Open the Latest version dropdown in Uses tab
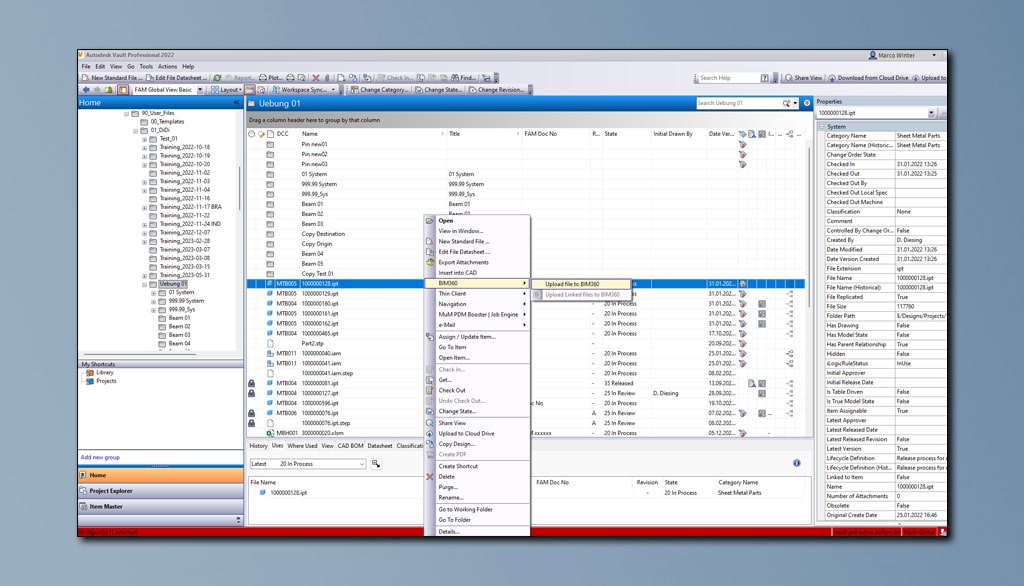Screen dimensions: 1024x586 pyautogui.click(x=360, y=464)
